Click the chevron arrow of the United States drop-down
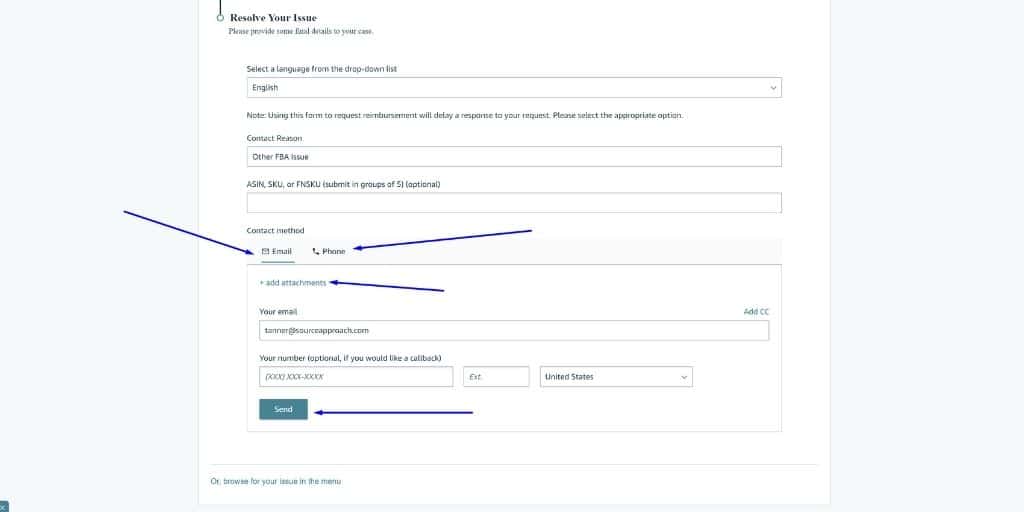This screenshot has height=512, width=1024. (684, 377)
